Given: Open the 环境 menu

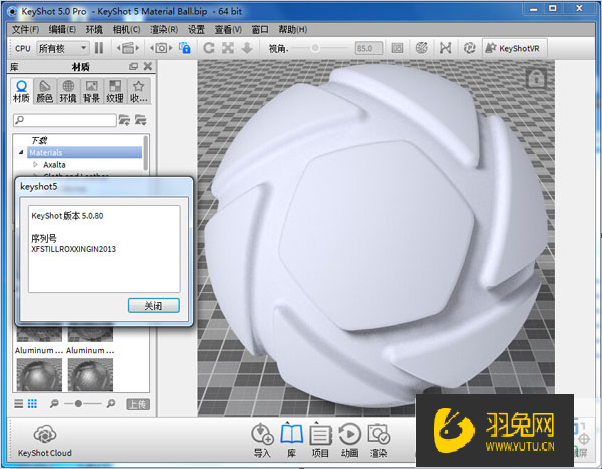Looking at the screenshot, I should click(94, 30).
